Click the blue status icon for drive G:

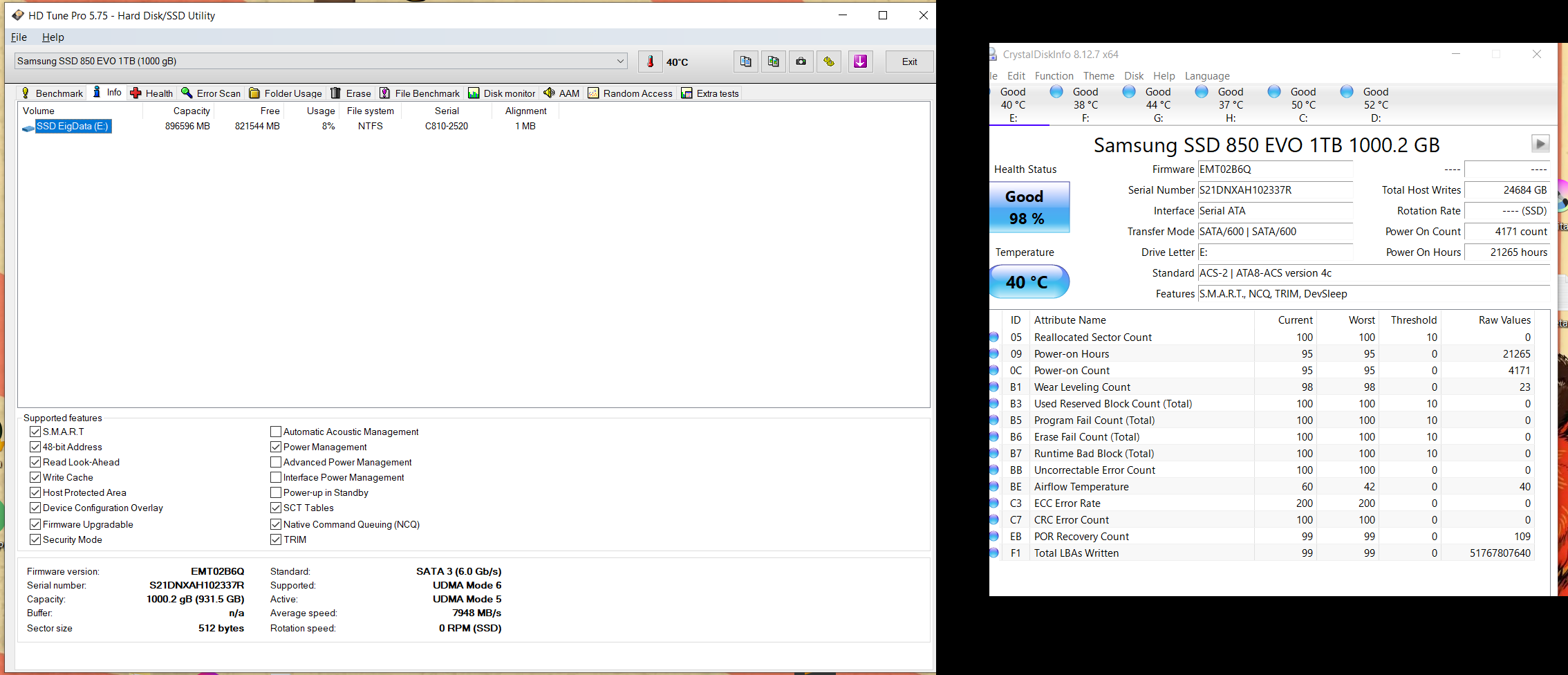(x=1129, y=92)
